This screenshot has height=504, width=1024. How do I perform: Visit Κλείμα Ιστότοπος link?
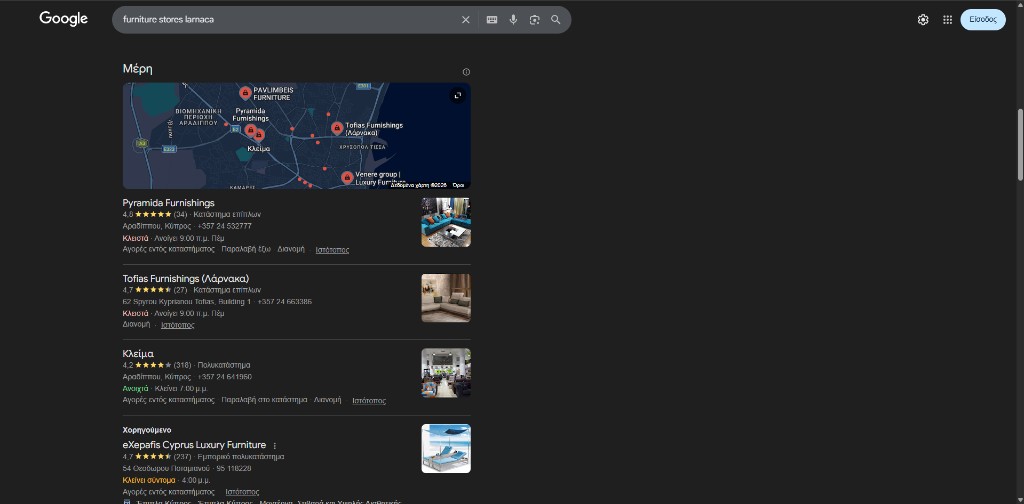369,400
